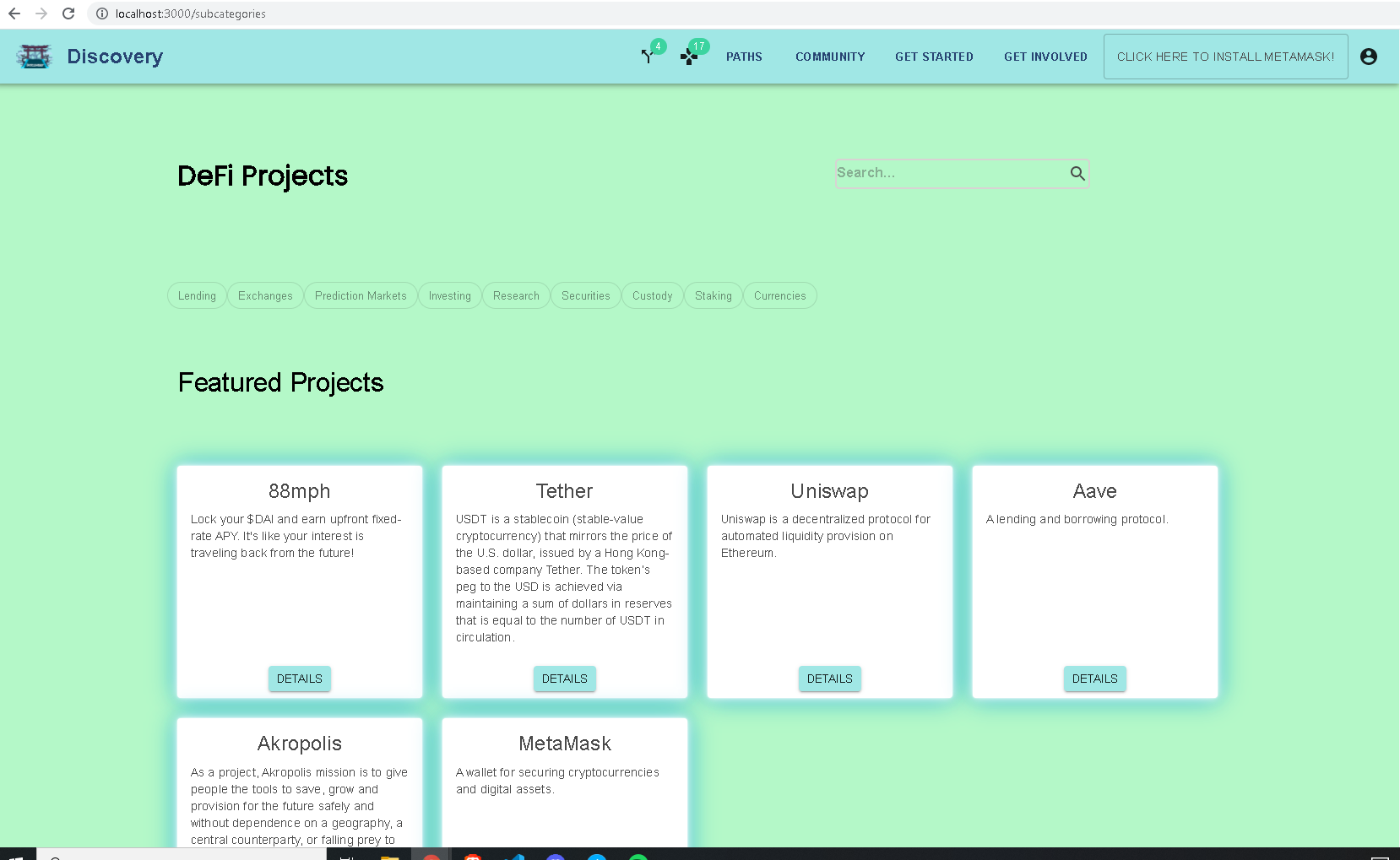This screenshot has width=1400, height=860.
Task: Click the 'Featured Projects' heading
Action: coord(281,382)
